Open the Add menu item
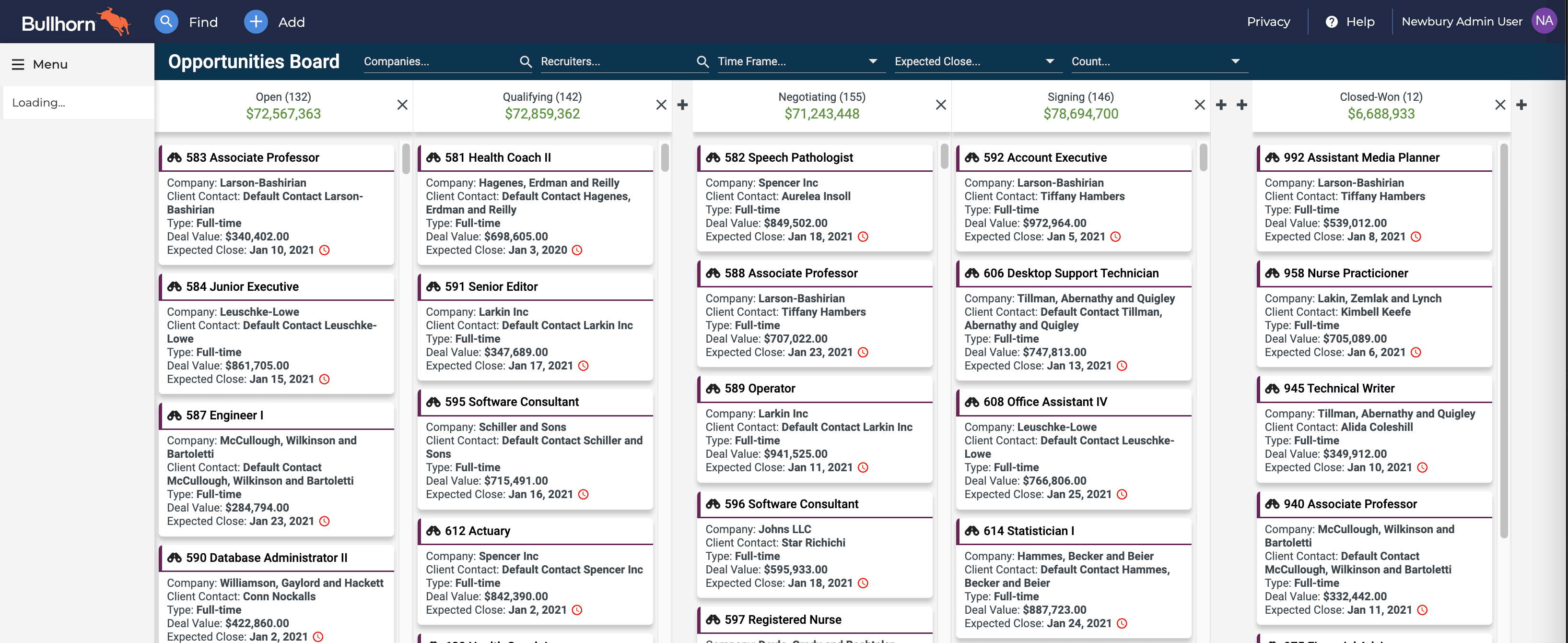The image size is (1568, 643). [292, 23]
